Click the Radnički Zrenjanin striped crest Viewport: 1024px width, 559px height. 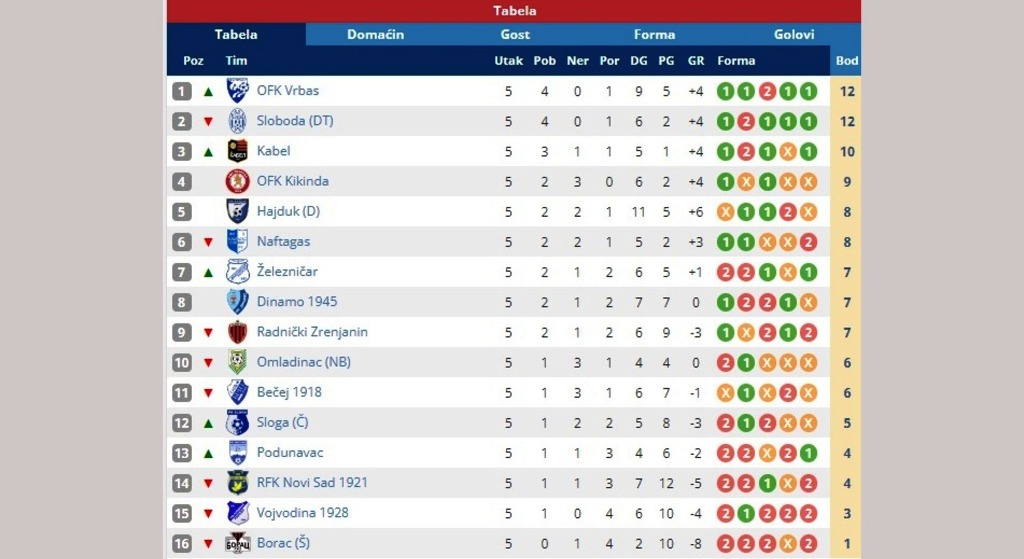tap(237, 332)
